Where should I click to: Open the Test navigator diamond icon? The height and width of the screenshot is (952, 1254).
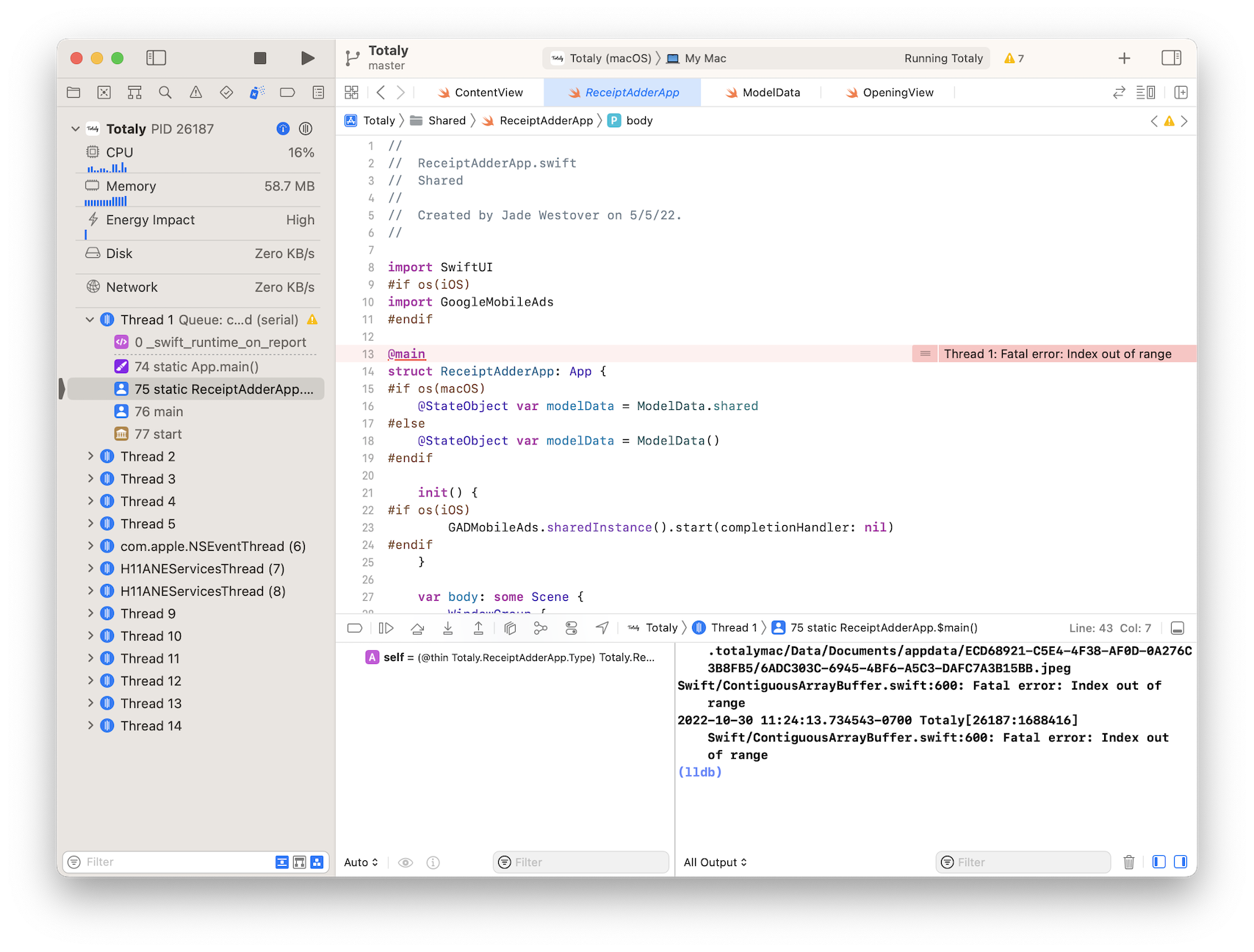click(226, 93)
